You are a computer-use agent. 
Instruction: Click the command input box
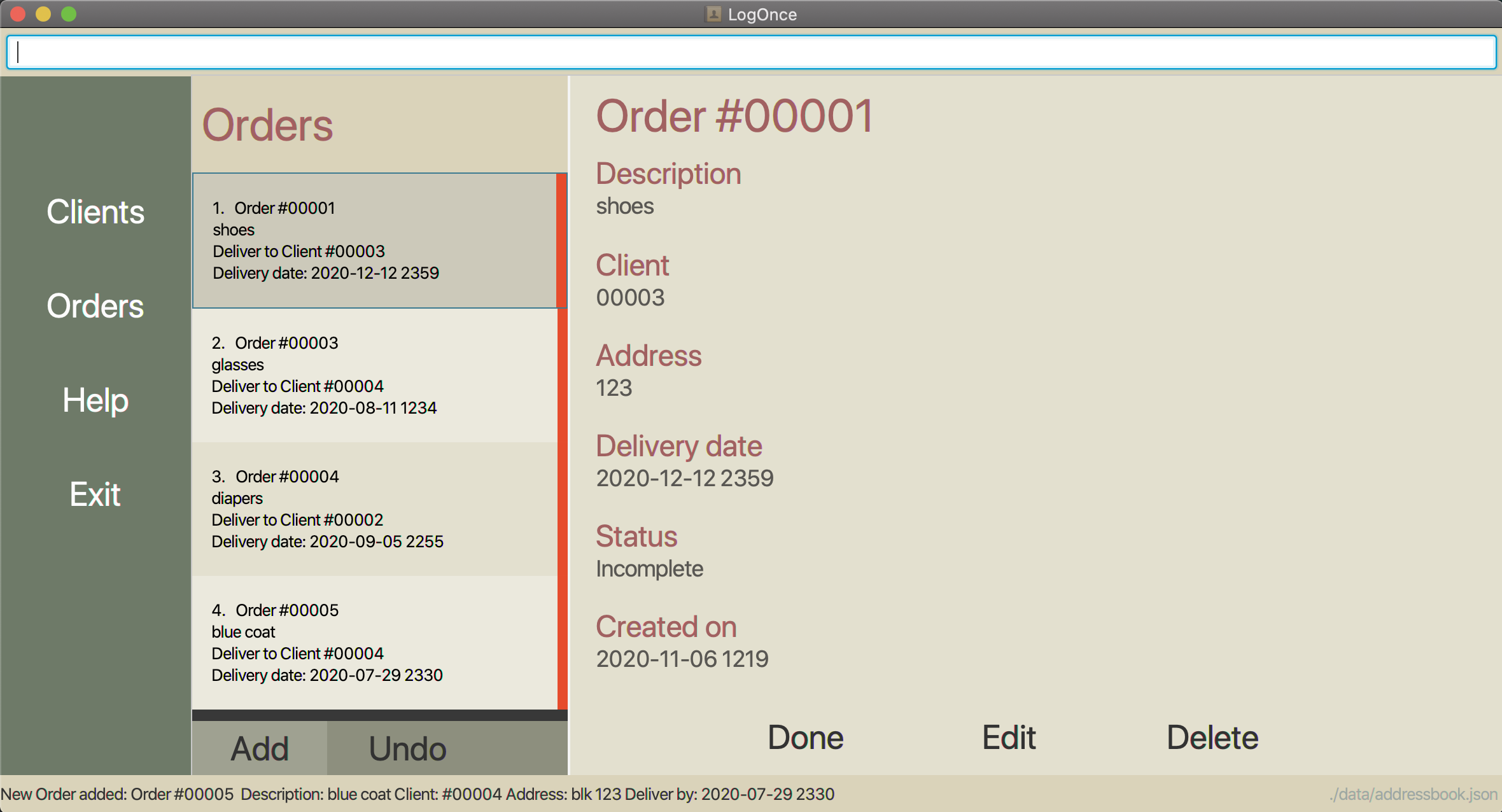tap(751, 52)
